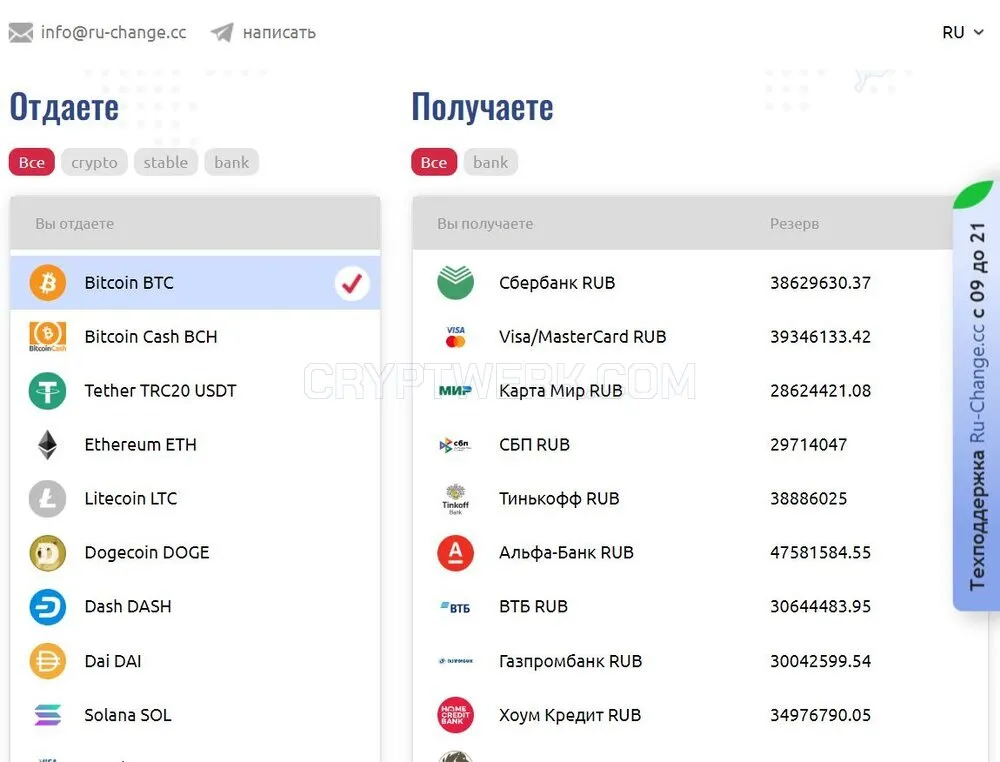
Task: Choose Litecoin LTC to give
Action: click(x=195, y=499)
